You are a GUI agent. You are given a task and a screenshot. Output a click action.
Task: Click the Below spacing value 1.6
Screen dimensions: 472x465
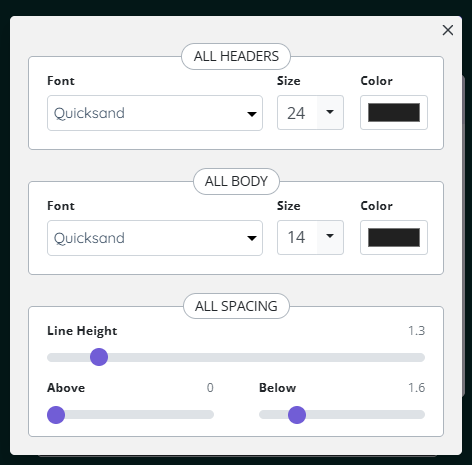tap(417, 388)
